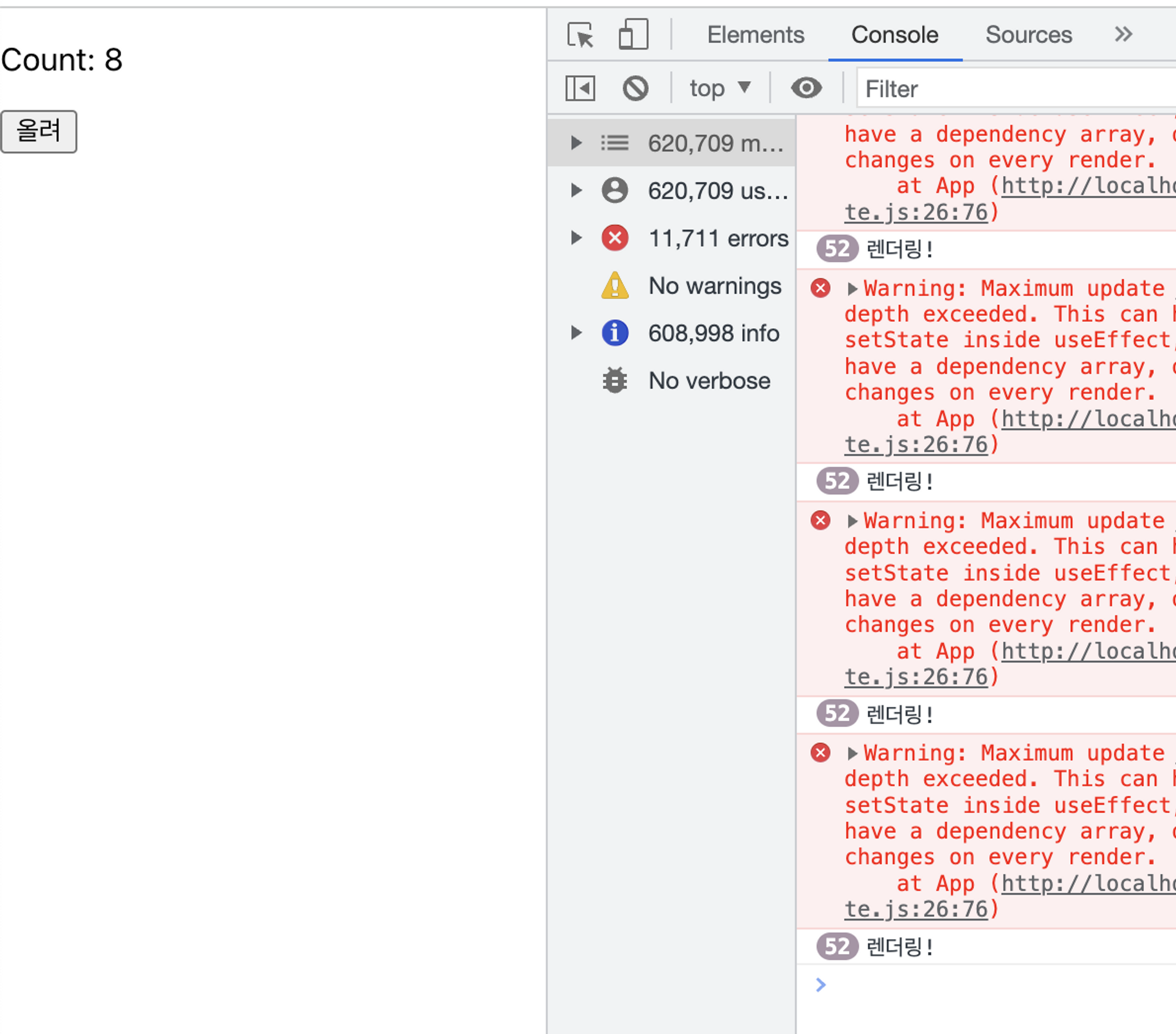Expand the 608,998 info group
Image resolution: width=1176 pixels, height=1034 pixels.
pyautogui.click(x=576, y=333)
